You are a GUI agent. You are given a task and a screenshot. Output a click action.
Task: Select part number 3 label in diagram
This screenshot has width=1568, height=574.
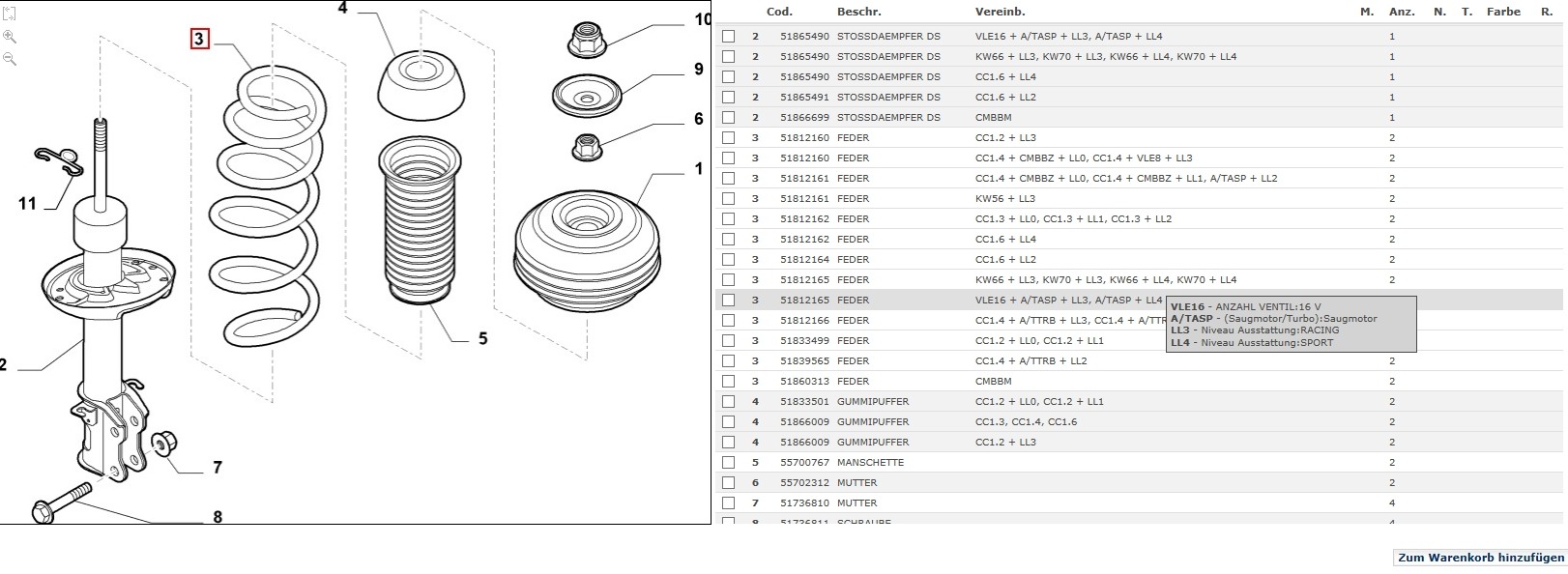pos(199,40)
